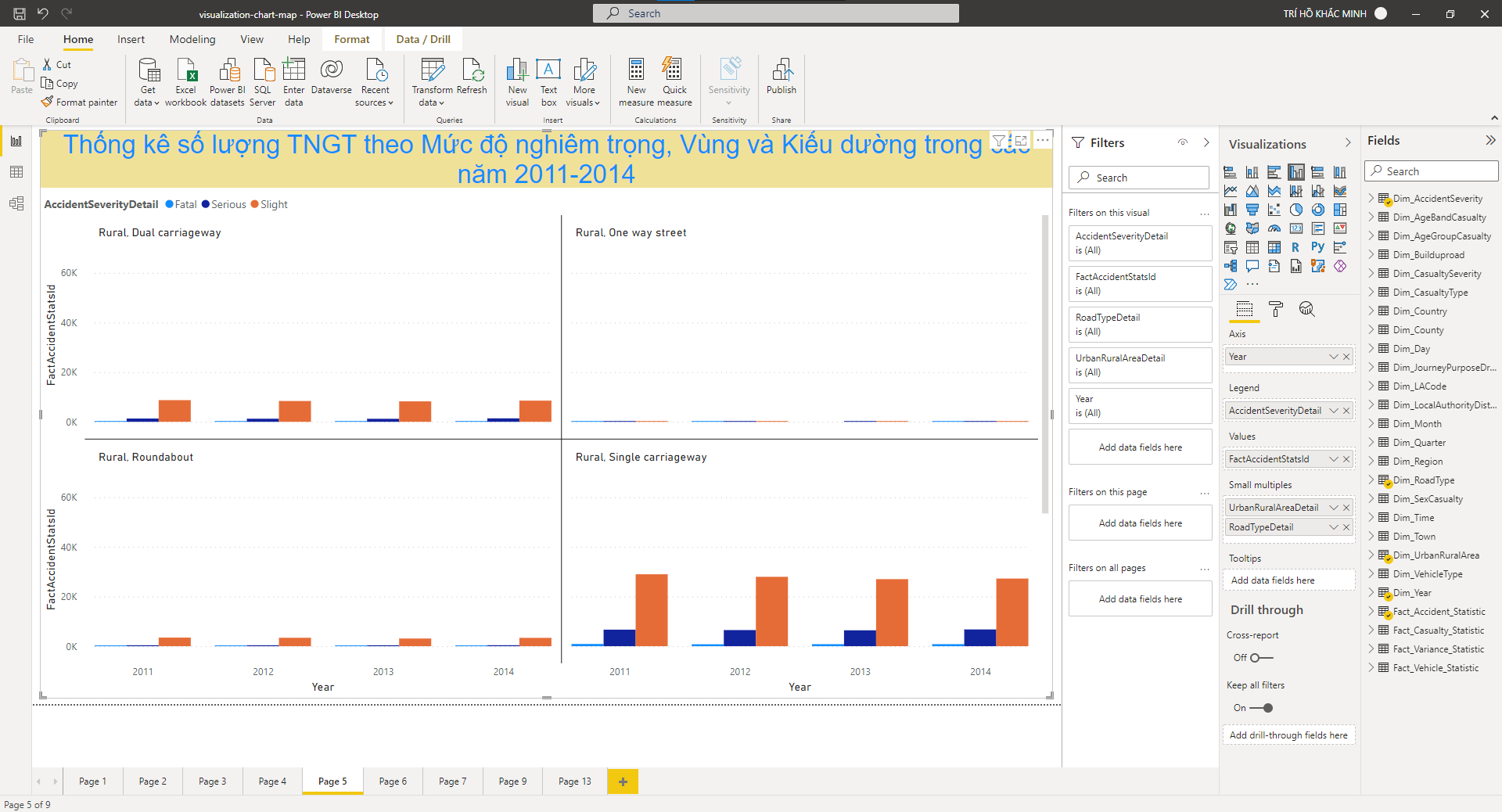Click the Undo arrow in title bar
1502x812 pixels.
(43, 13)
